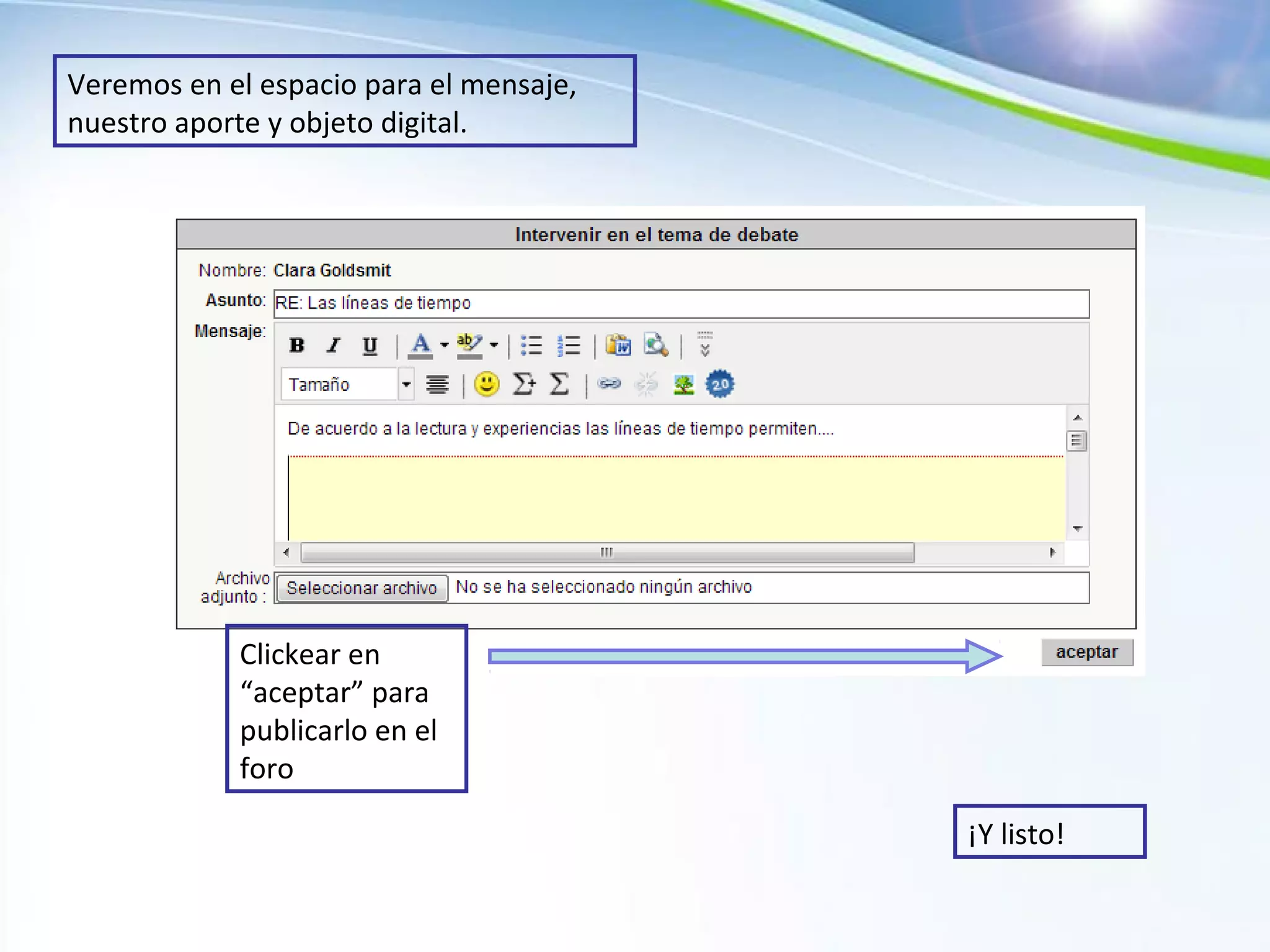This screenshot has height=952, width=1270.
Task: Click the insert link chain icon
Action: [609, 384]
